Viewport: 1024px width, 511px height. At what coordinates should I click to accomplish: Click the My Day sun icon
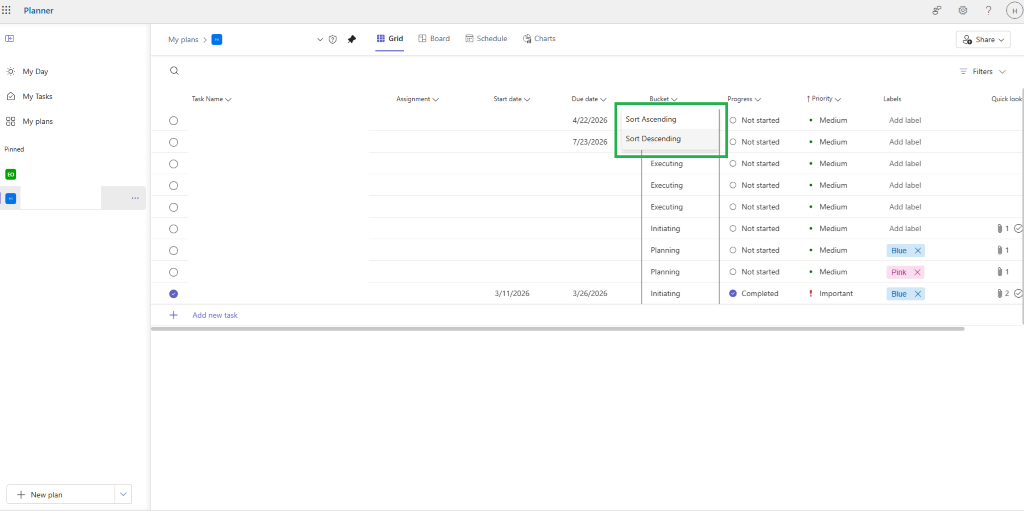point(10,72)
